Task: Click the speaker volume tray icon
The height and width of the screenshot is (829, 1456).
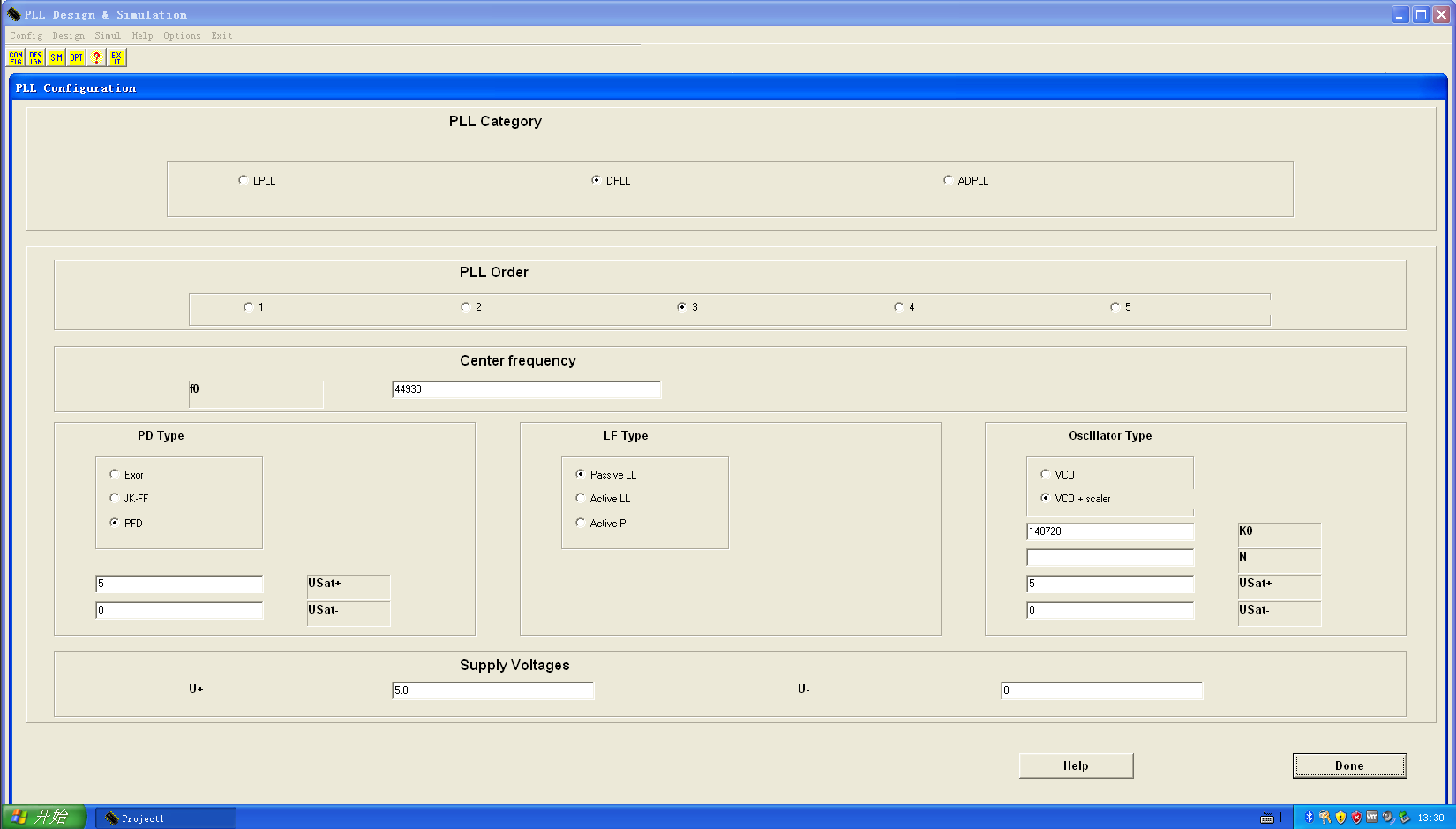Action: [x=1388, y=818]
